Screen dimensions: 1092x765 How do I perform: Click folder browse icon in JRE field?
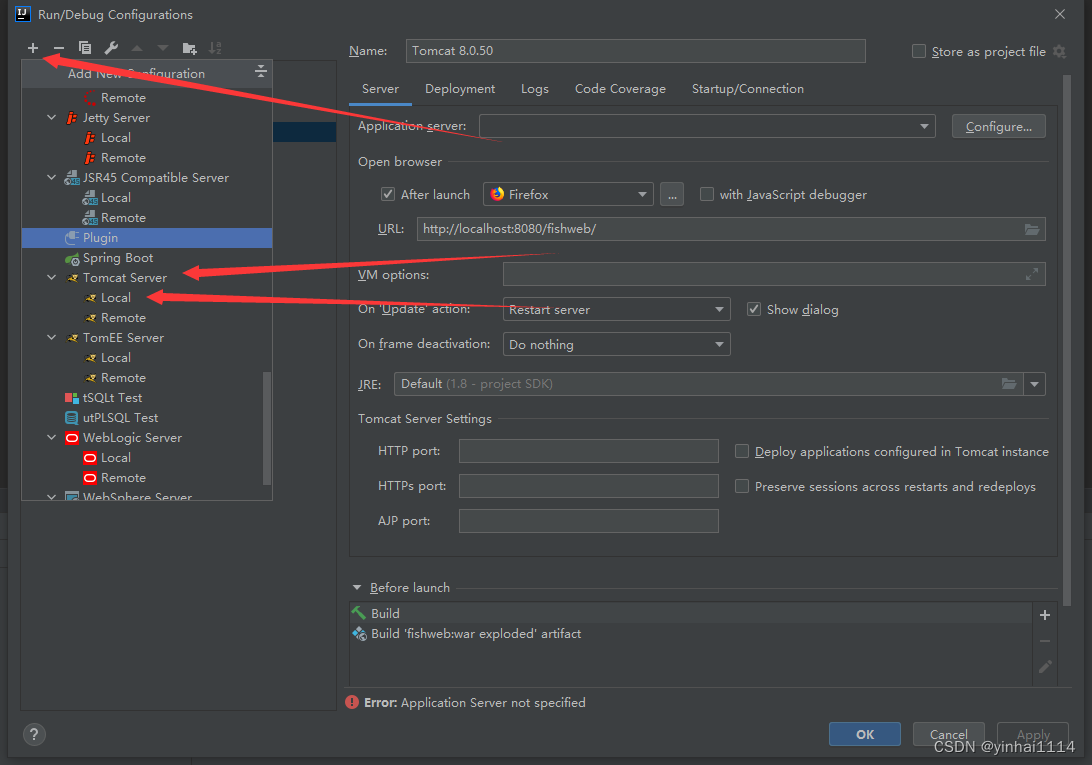click(1008, 384)
